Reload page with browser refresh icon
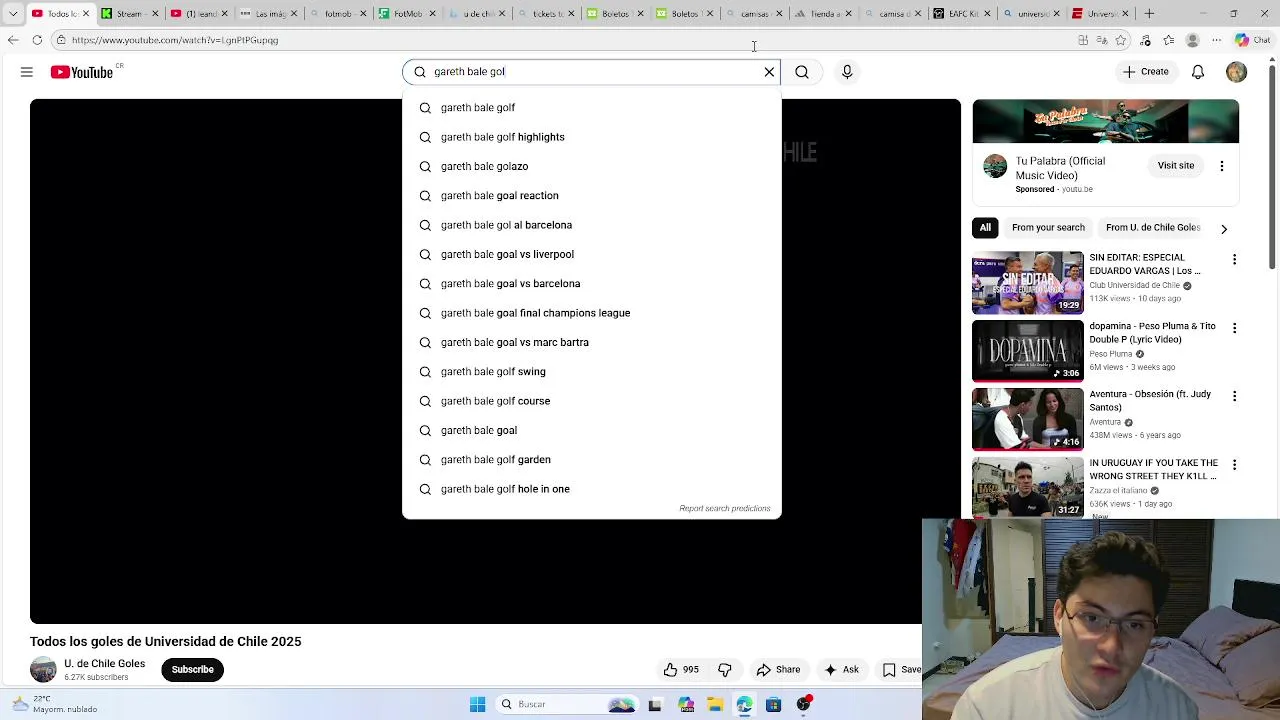 pos(37,40)
